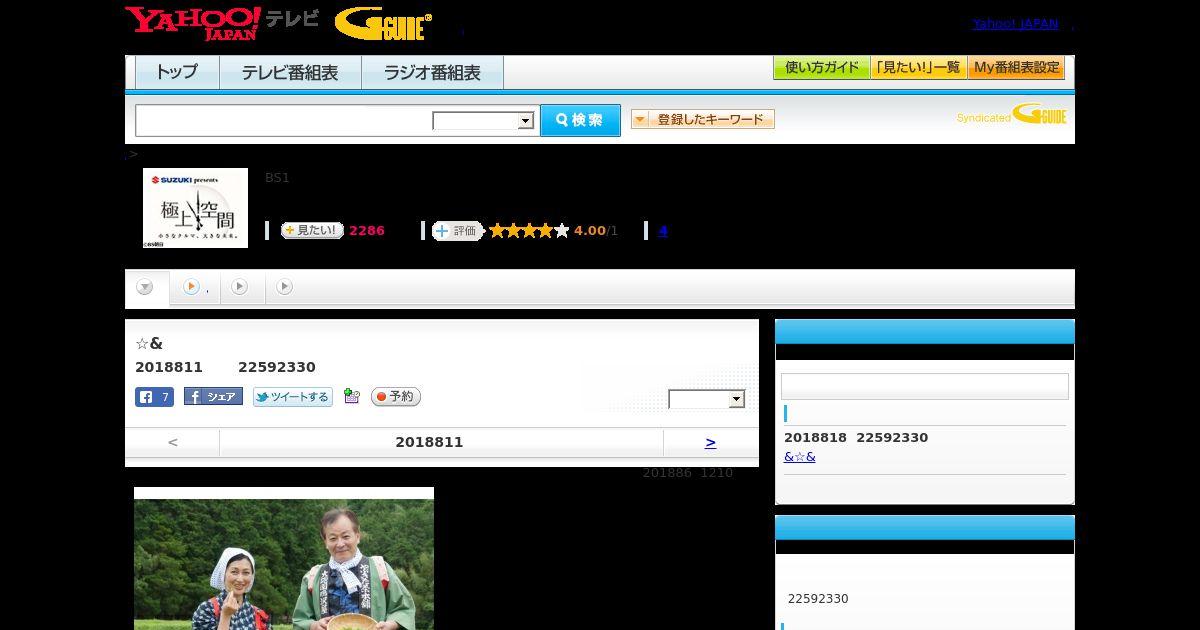This screenshot has height=630, width=1200.
Task: Open the Syndicated G-GUIDE logo
Action: click(x=1012, y=115)
